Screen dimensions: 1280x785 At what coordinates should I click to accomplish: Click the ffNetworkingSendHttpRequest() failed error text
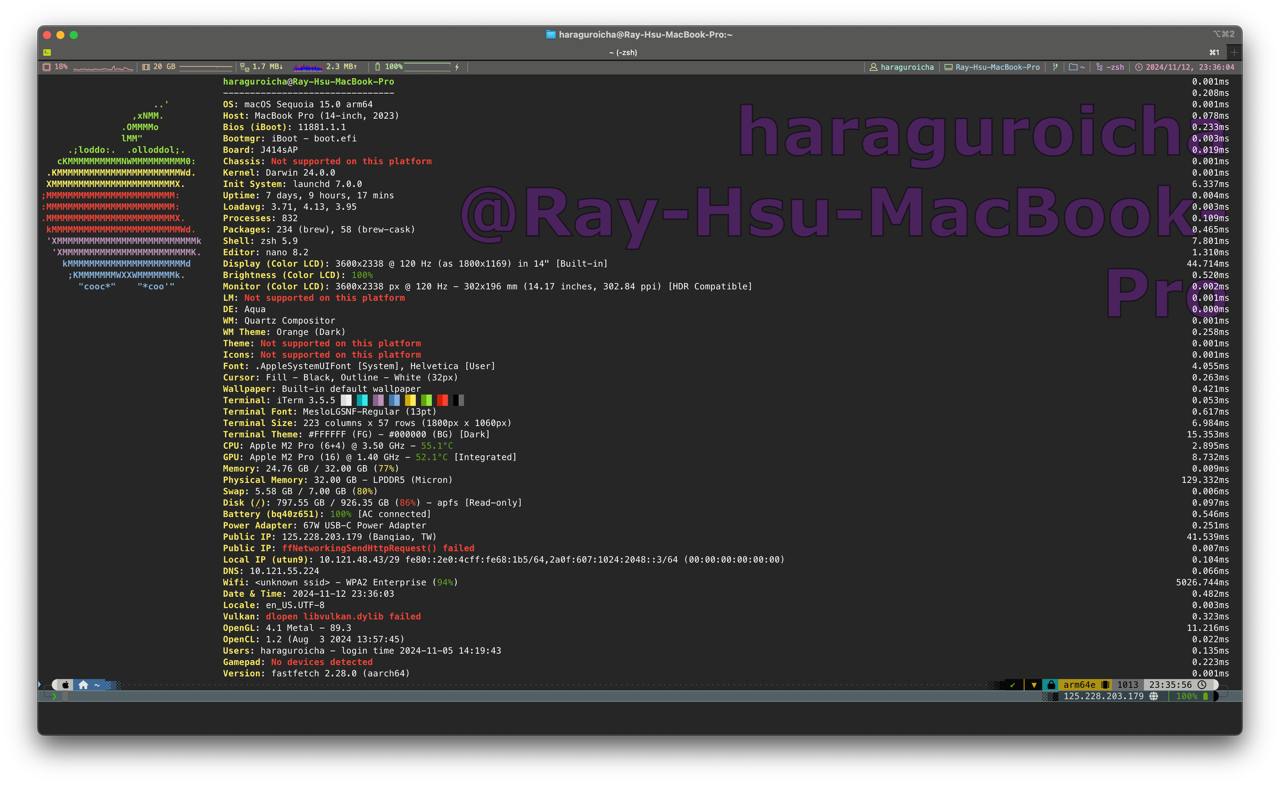pyautogui.click(x=378, y=548)
